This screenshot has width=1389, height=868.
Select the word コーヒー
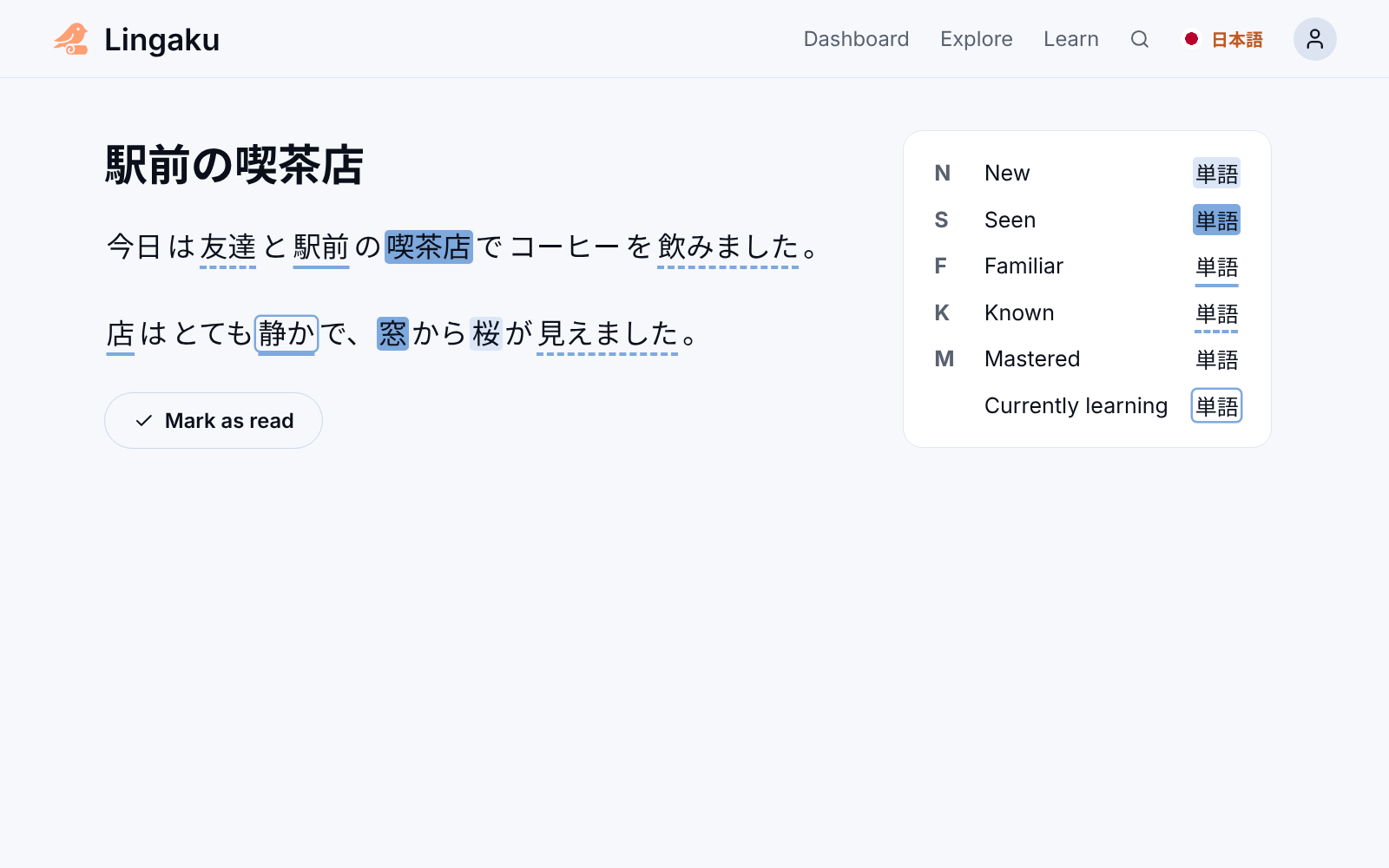tap(565, 247)
